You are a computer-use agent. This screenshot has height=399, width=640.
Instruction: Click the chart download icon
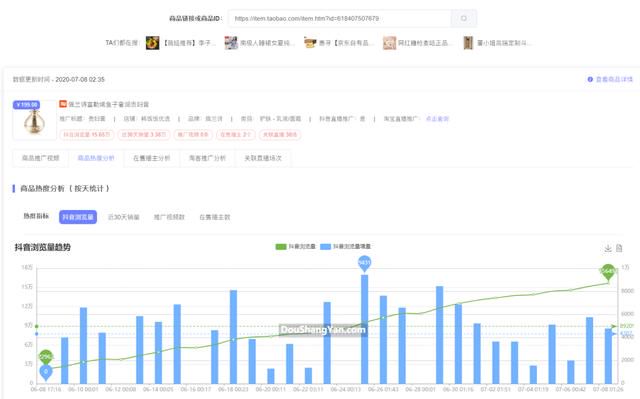click(x=608, y=248)
